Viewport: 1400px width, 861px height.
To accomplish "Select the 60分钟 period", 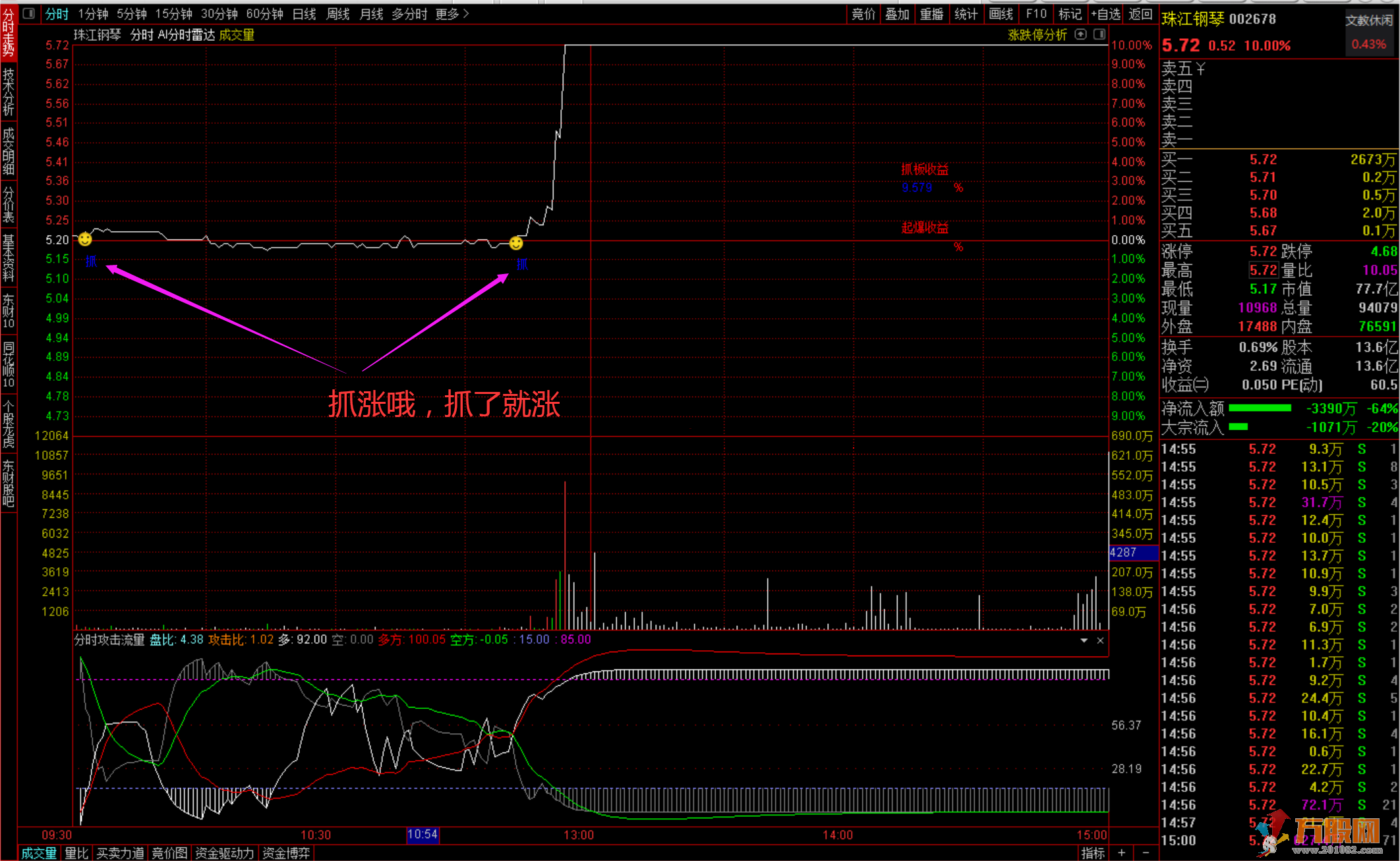I will click(x=265, y=14).
